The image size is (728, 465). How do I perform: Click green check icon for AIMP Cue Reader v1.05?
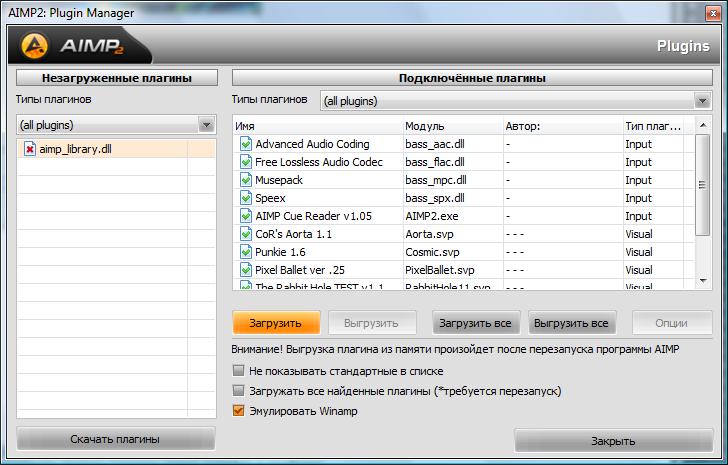tap(245, 216)
